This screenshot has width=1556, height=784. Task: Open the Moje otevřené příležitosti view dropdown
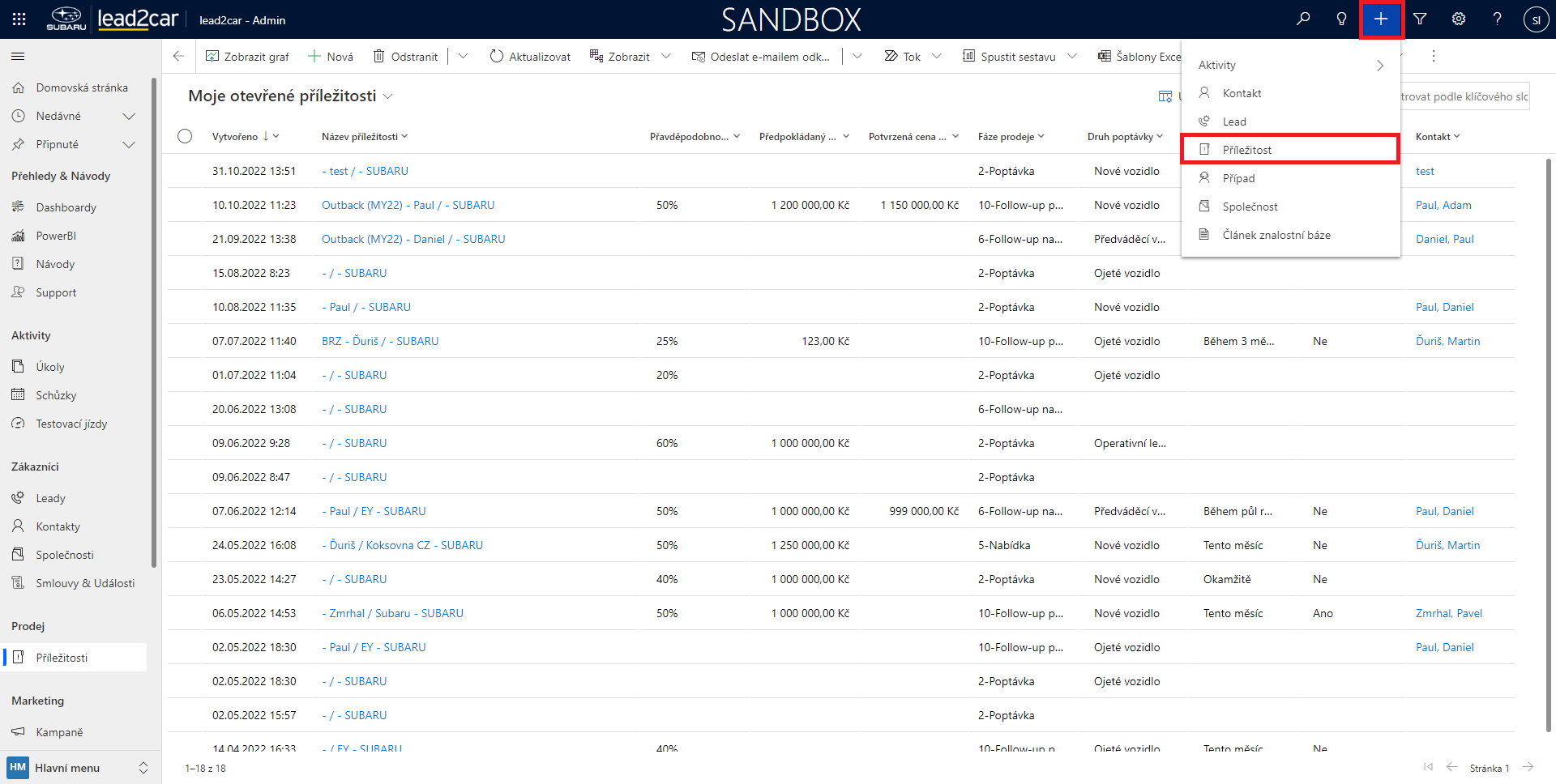388,96
